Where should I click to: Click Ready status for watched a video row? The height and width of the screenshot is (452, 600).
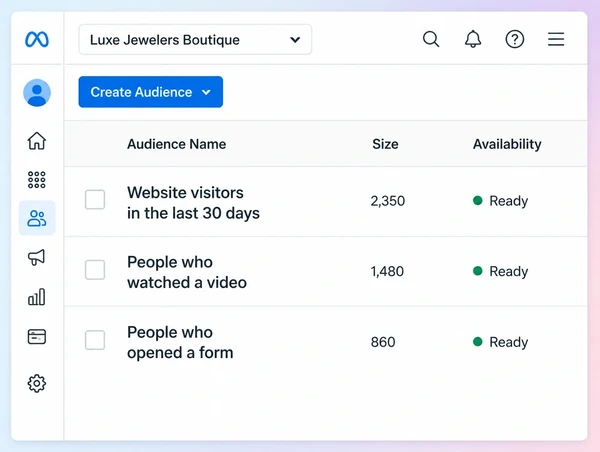click(501, 271)
